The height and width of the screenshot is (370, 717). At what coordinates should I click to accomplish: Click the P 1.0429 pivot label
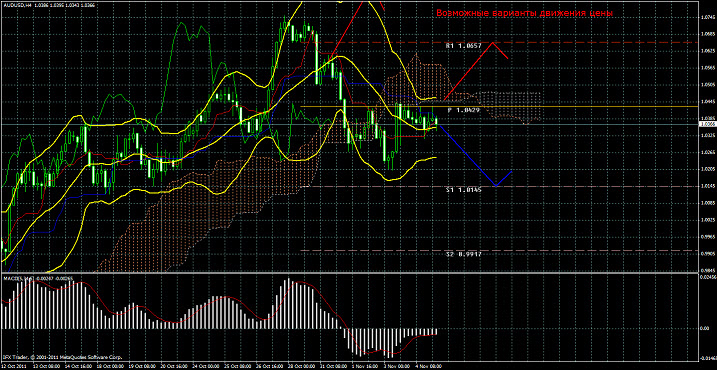pos(464,110)
